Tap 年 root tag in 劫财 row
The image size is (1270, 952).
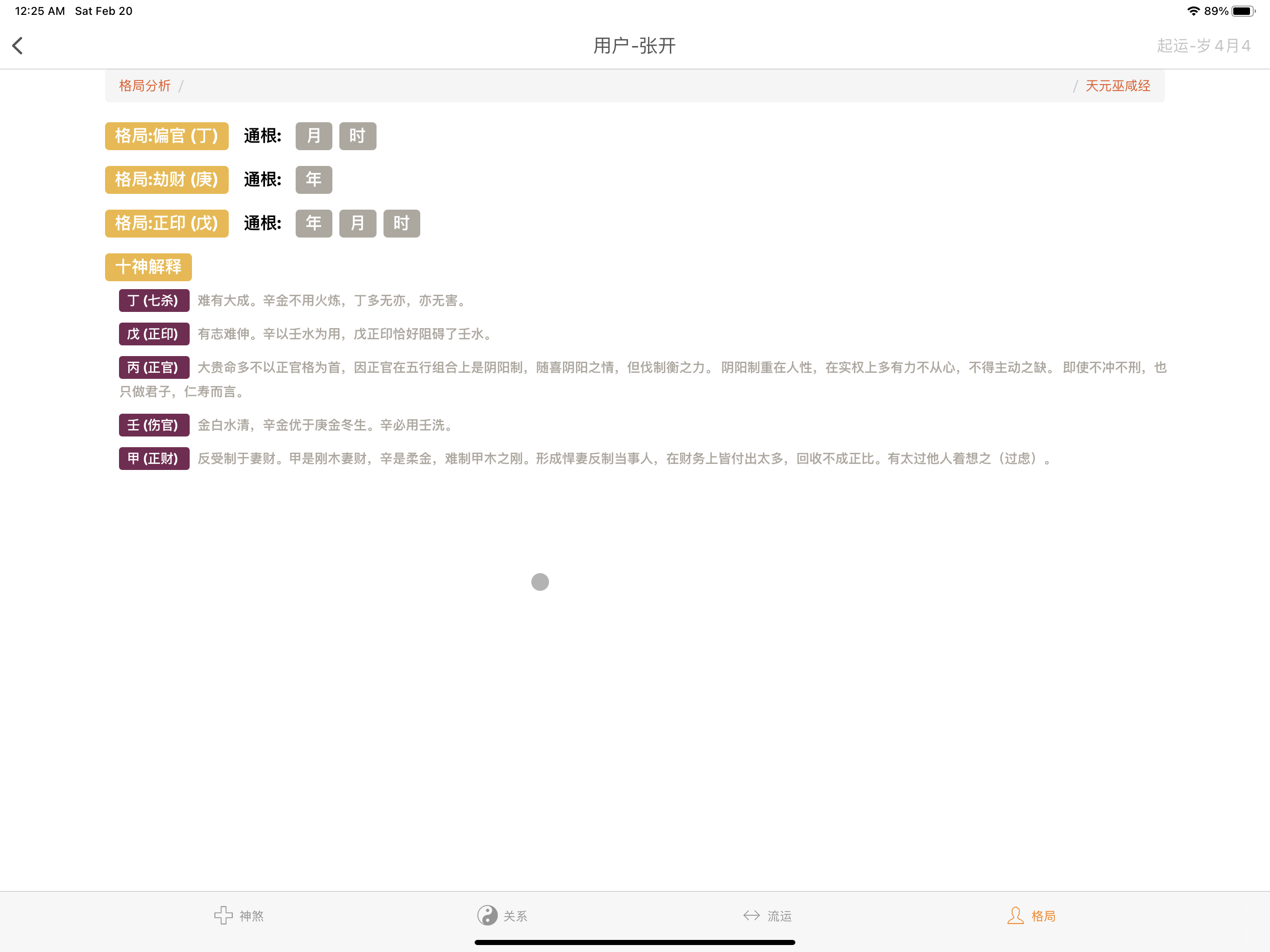coord(313,180)
